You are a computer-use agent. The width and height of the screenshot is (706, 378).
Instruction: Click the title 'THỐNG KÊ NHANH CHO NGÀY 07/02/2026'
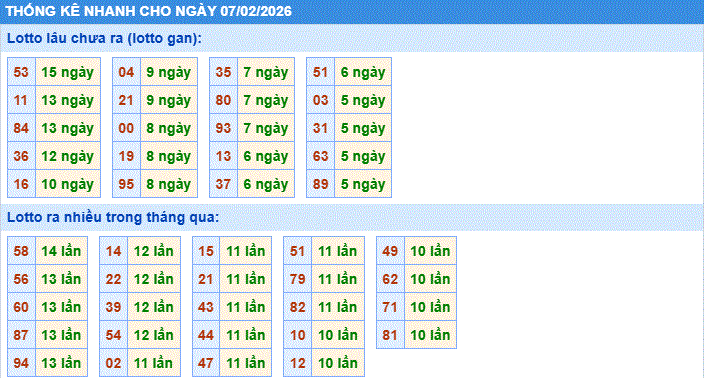point(148,11)
